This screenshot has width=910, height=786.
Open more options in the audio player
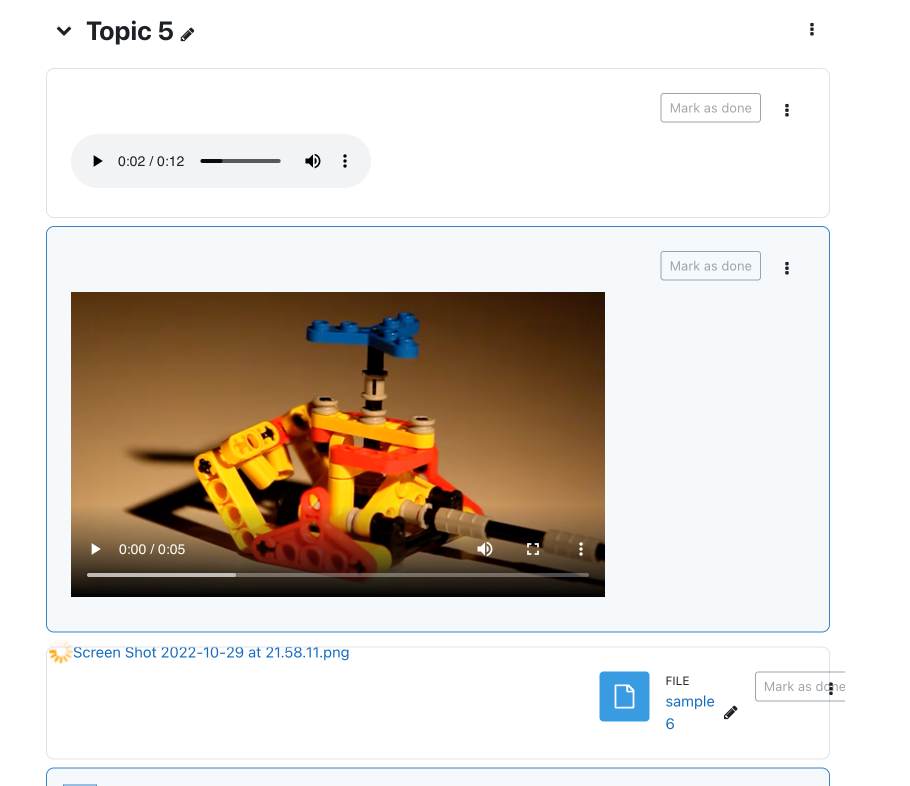pos(345,161)
